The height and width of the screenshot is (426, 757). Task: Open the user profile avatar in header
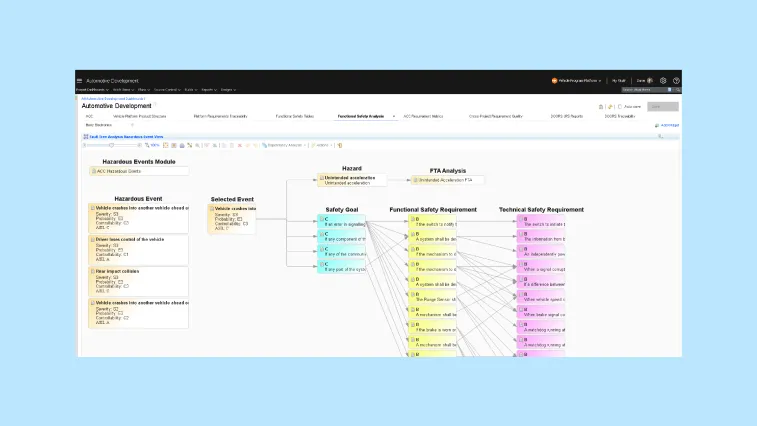click(650, 81)
